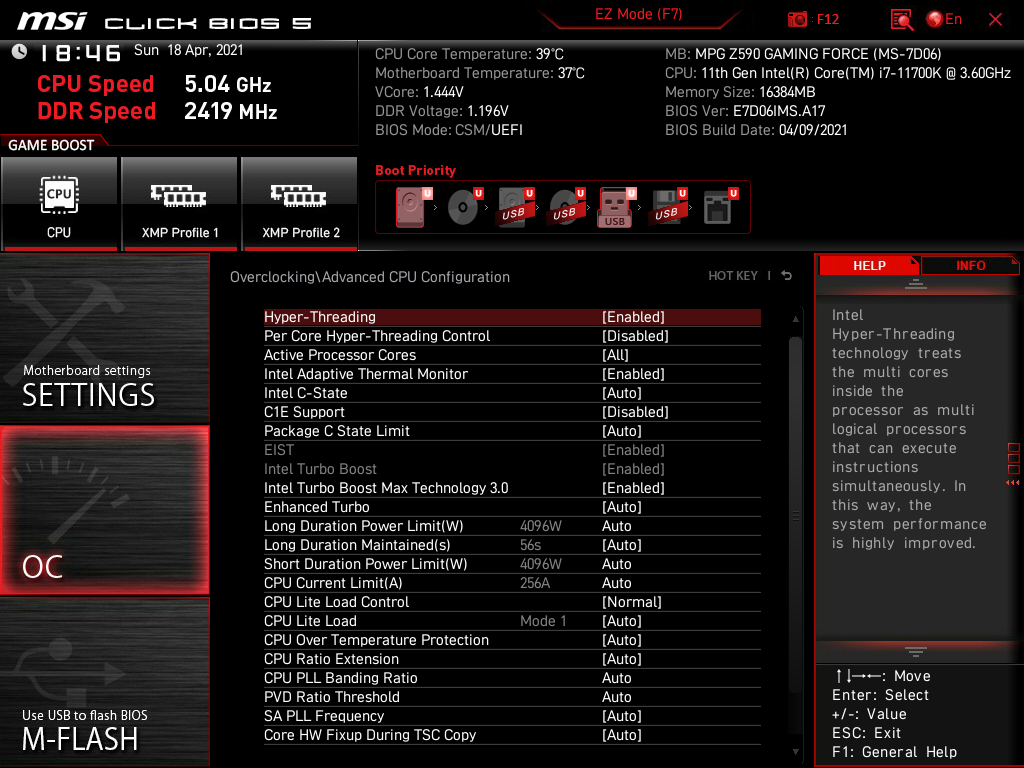Enable XMP Profile 1
The image size is (1024, 768).
pos(180,204)
